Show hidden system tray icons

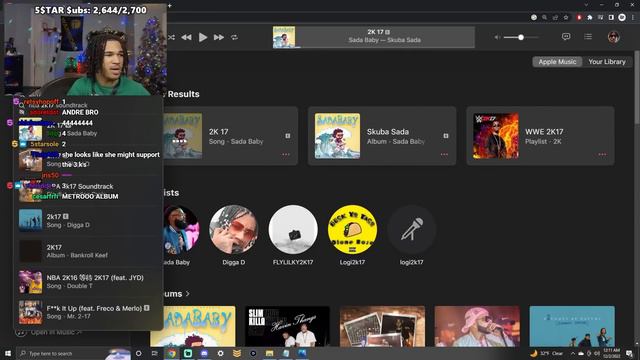point(573,353)
